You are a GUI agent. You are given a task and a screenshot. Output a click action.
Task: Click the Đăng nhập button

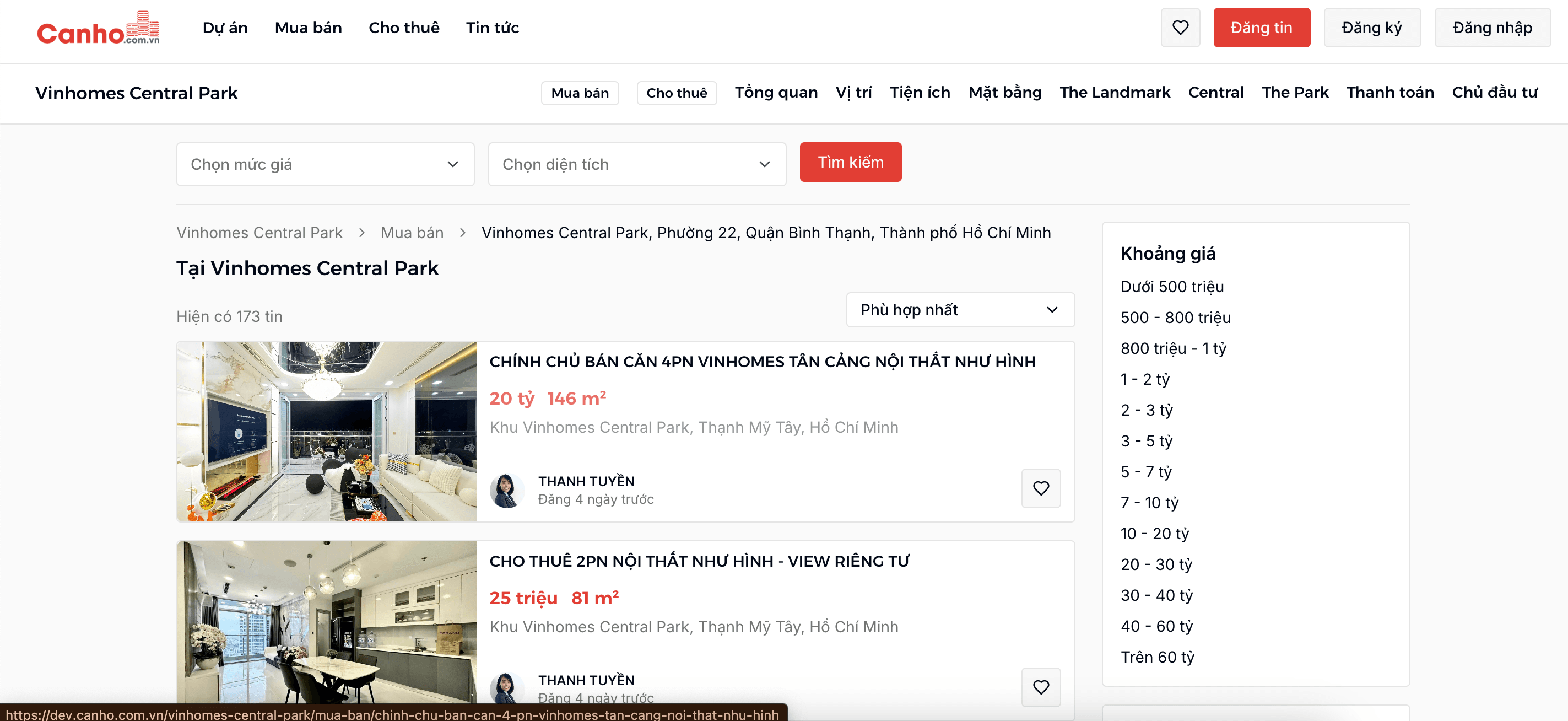click(1492, 28)
